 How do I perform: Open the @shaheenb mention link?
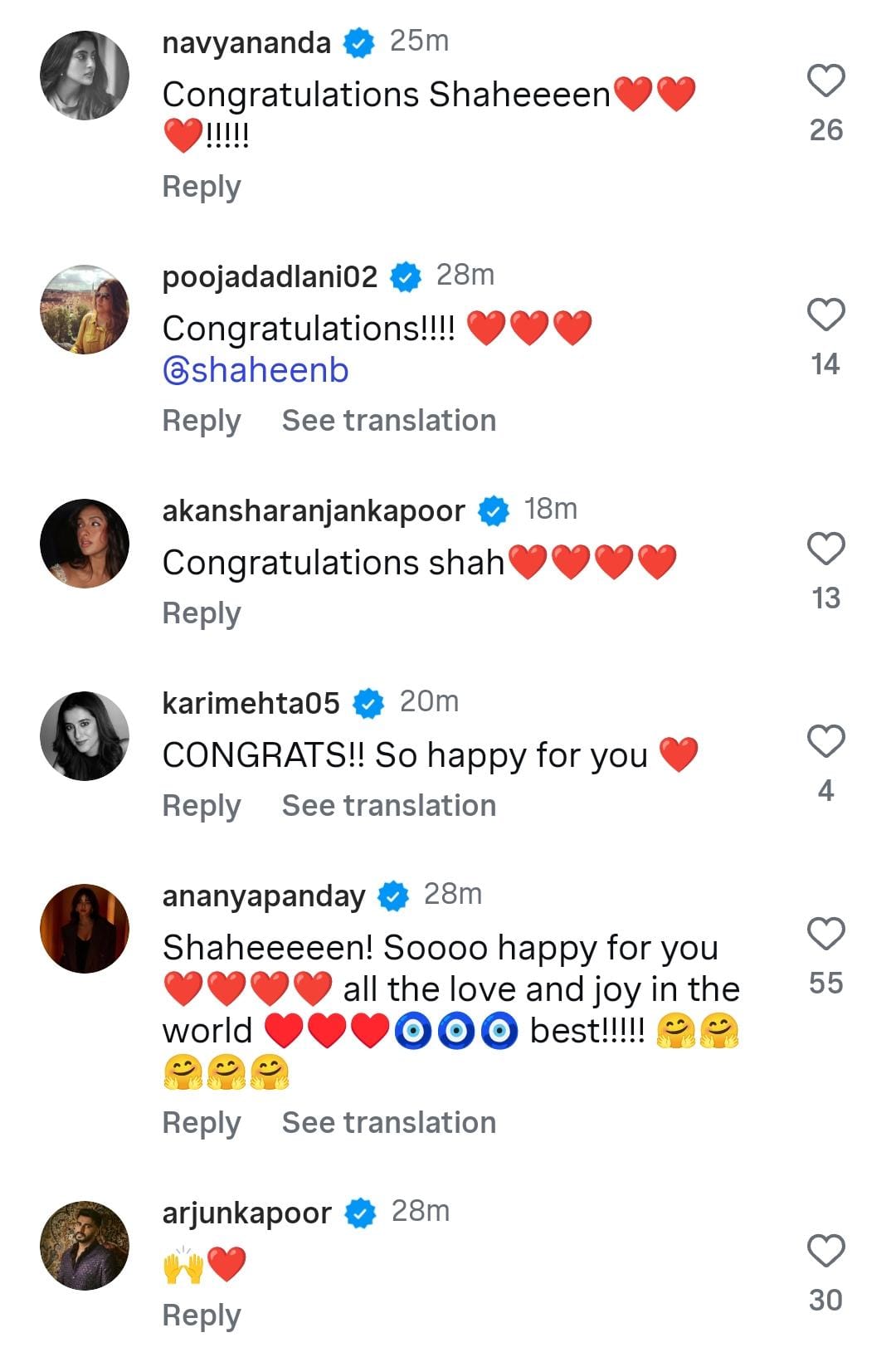pos(256,371)
